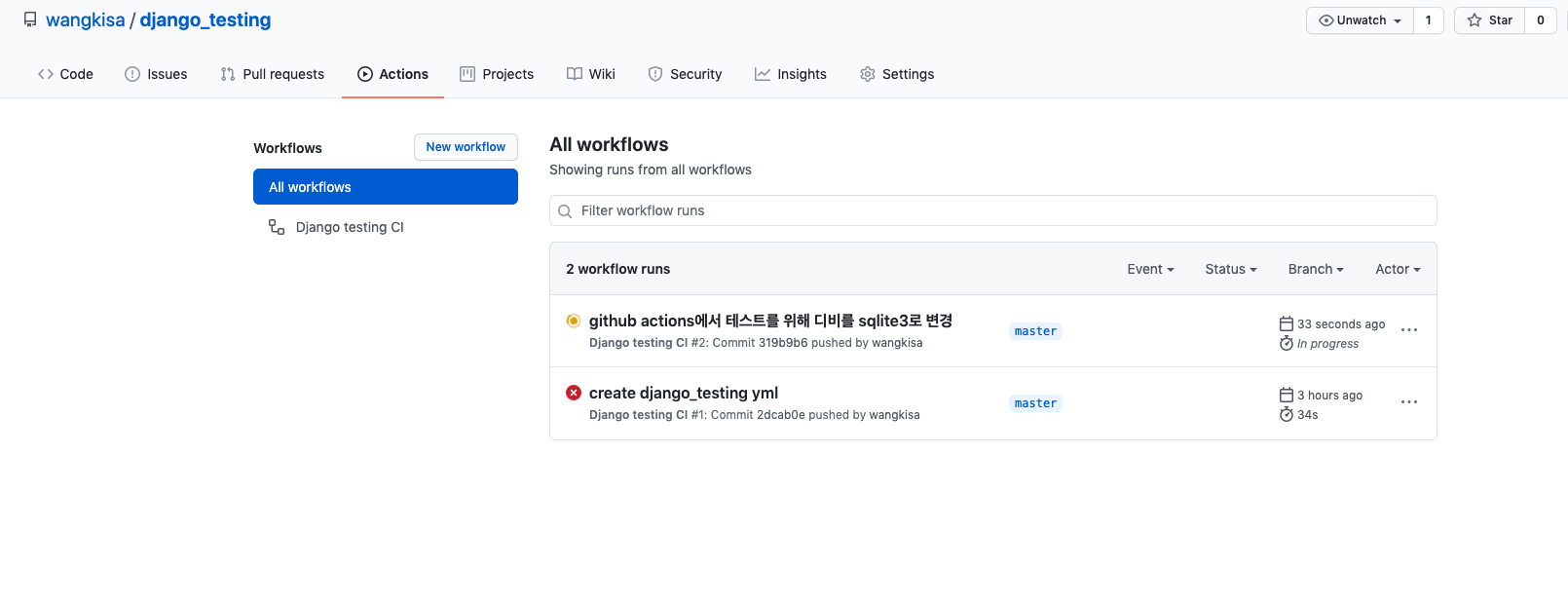Click the 'In progress' status text
This screenshot has width=1568, height=606.
click(1327, 344)
